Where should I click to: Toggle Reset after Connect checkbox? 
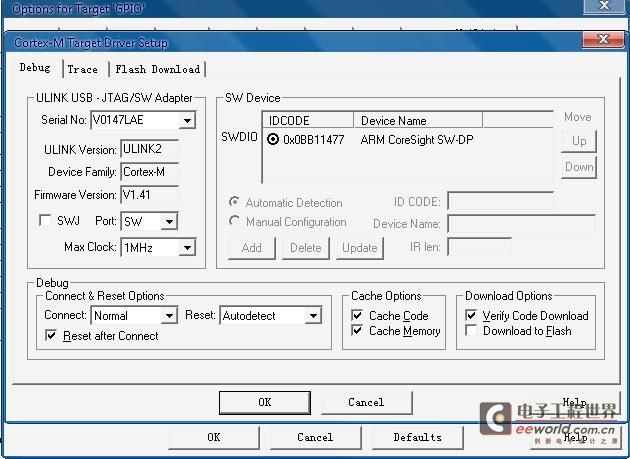pyautogui.click(x=51, y=335)
